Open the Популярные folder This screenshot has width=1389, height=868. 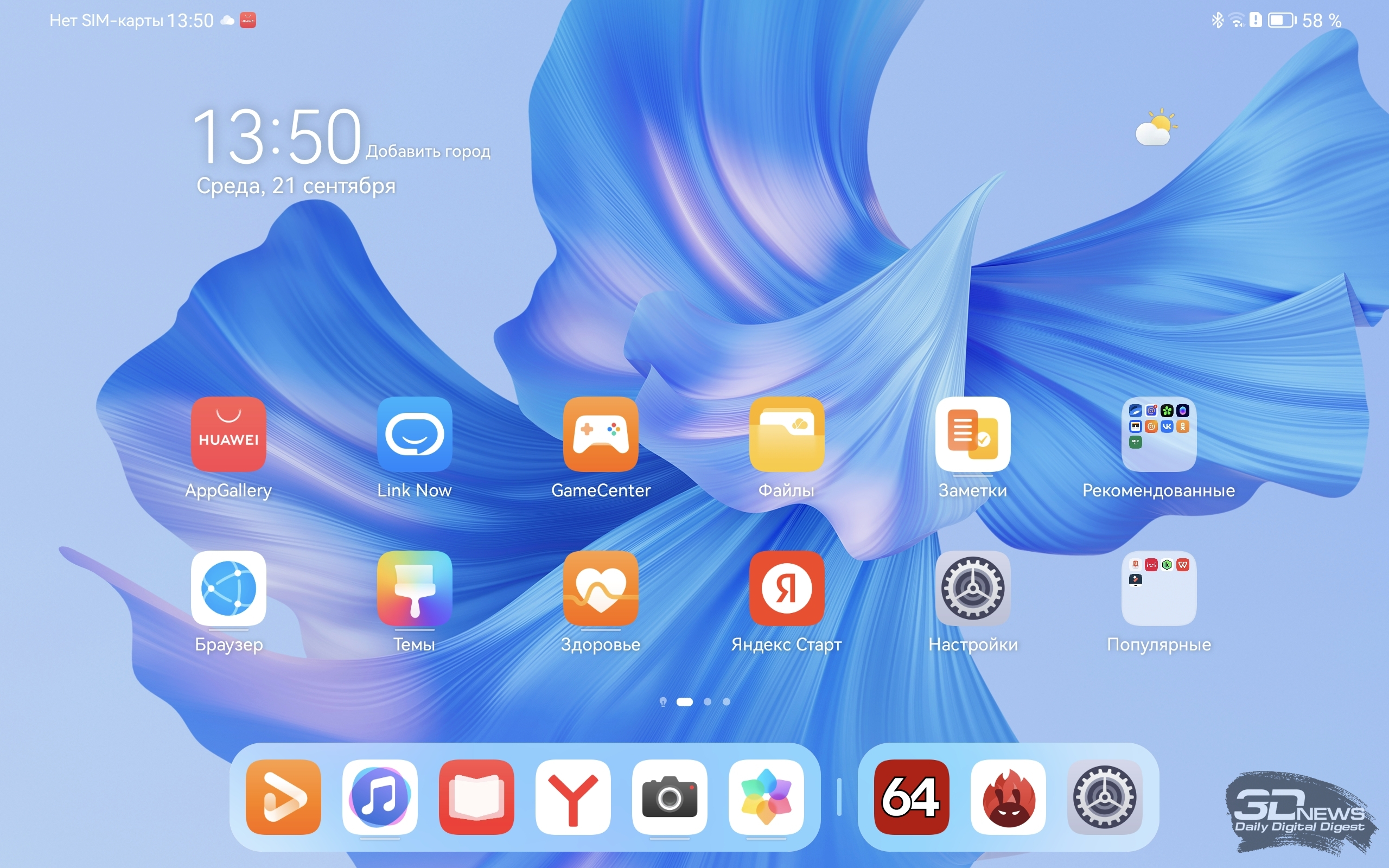coord(1159,588)
